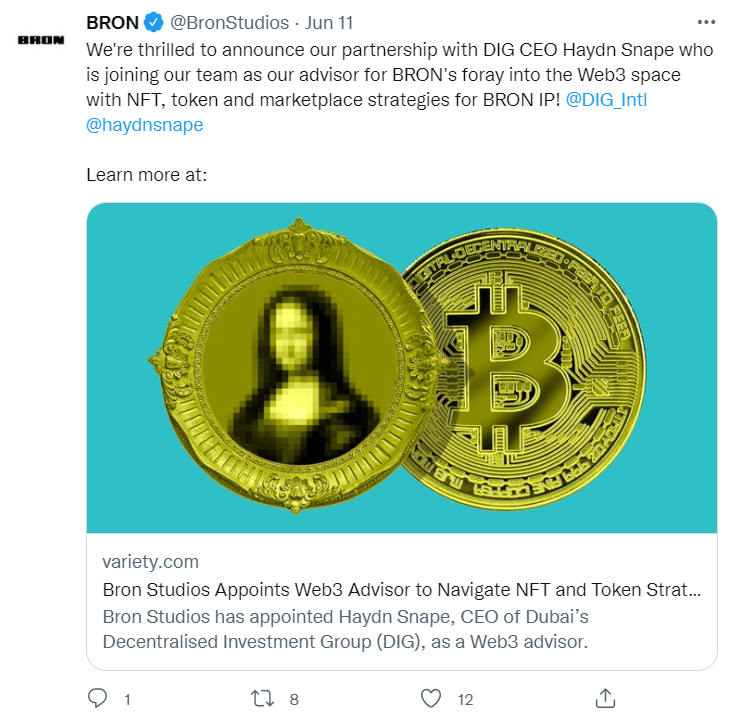Screen dimensions: 732x719
Task: Click the like count number 12
Action: click(465, 699)
